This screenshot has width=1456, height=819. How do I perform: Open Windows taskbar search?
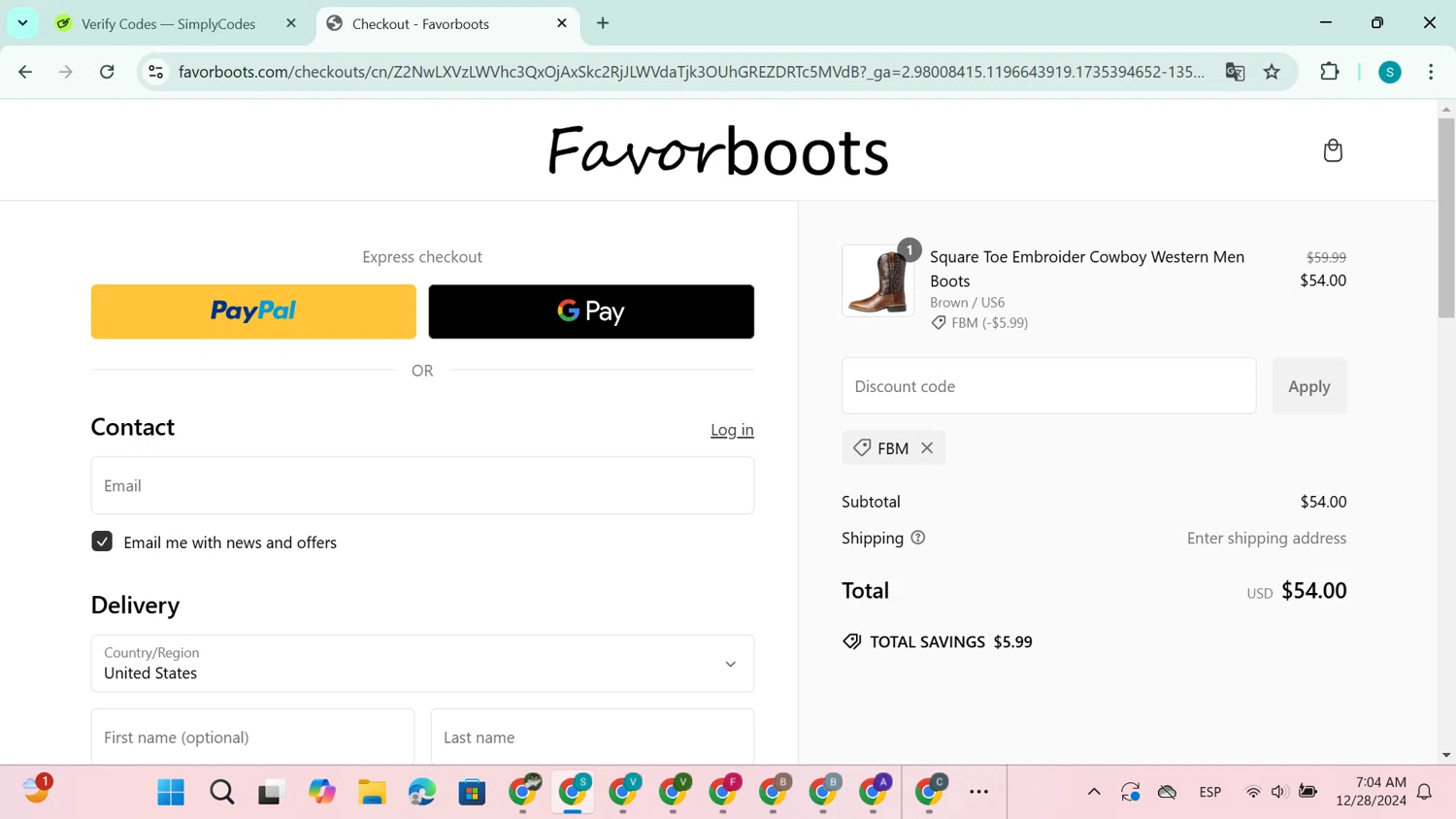point(221,793)
